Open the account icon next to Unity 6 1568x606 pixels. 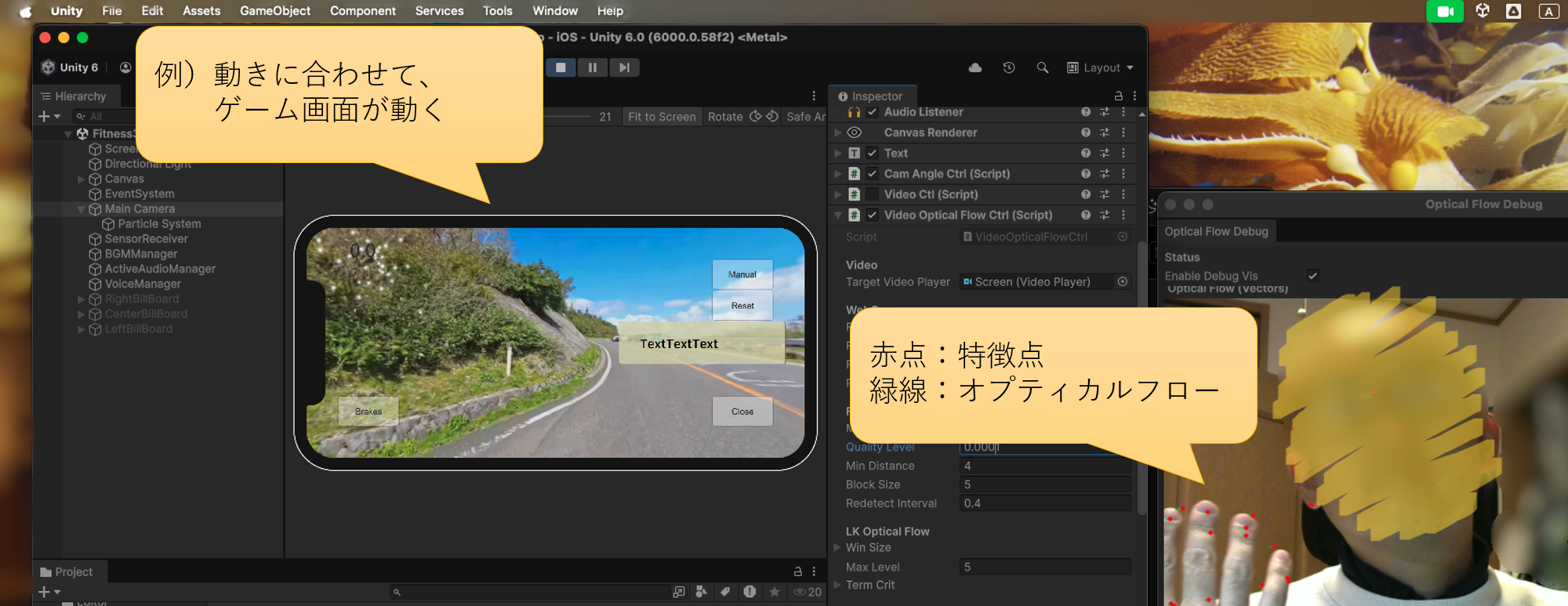tap(125, 67)
